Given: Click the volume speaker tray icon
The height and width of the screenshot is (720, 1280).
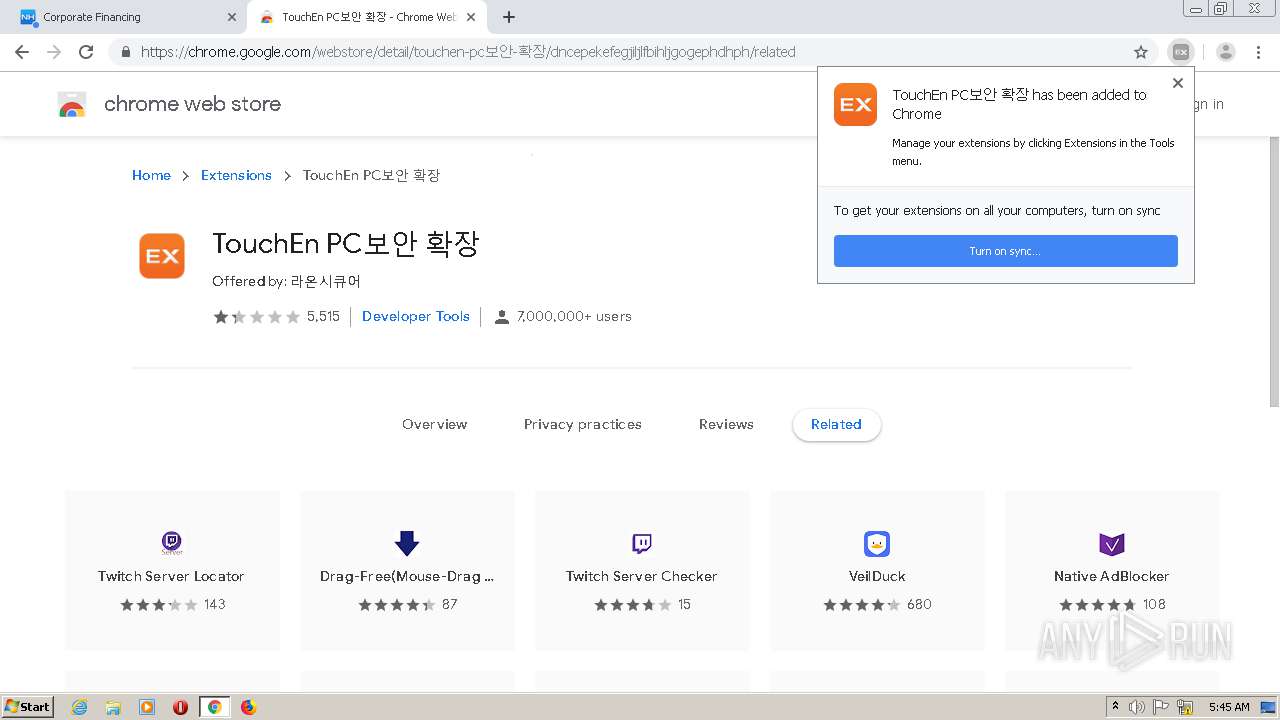Looking at the screenshot, I should [1137, 707].
